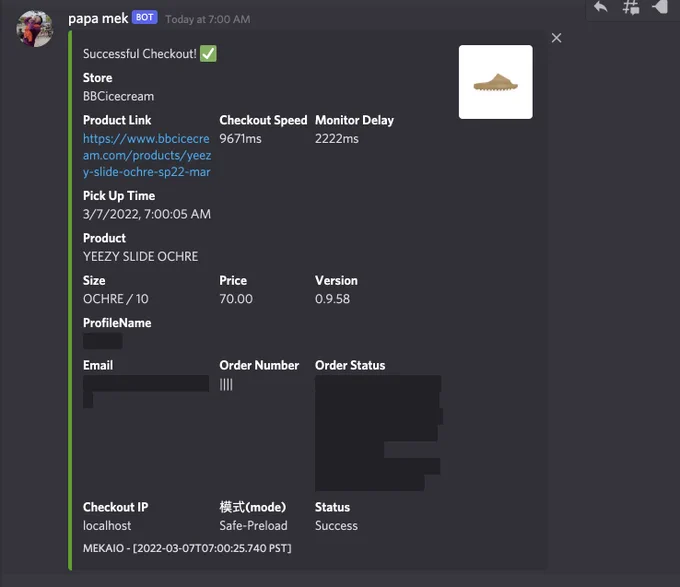Viewport: 680px width, 587px height.
Task: Click the 70.00 price value
Action: 236,299
